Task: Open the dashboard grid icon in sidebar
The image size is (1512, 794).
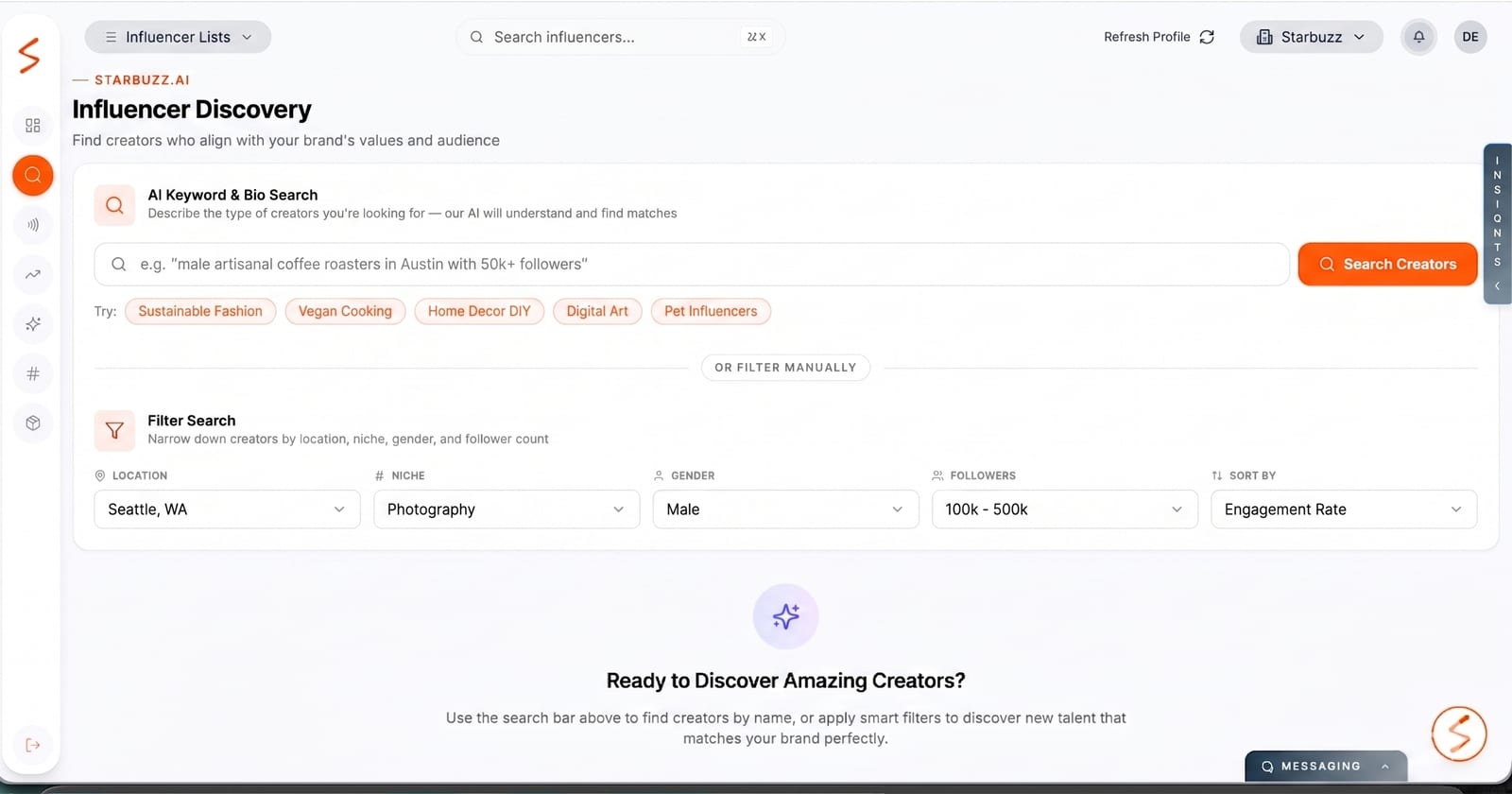Action: pyautogui.click(x=32, y=125)
